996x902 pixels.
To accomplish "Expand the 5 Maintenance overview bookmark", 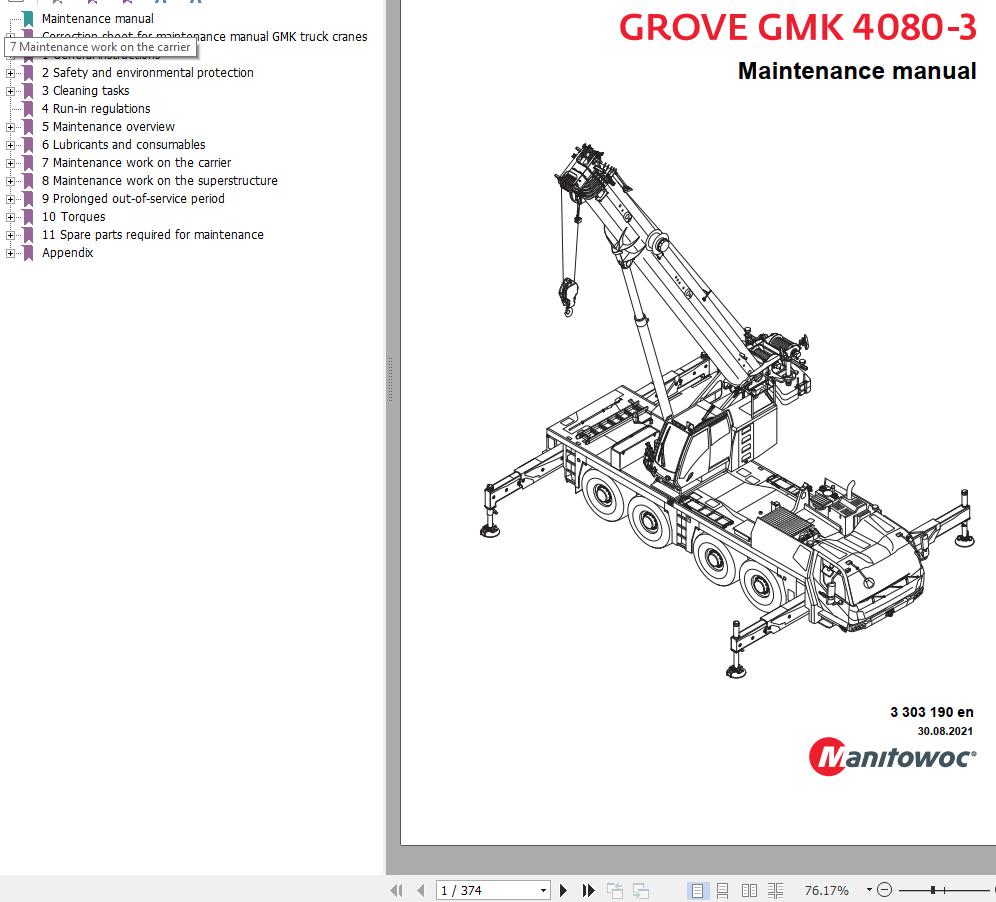I will (x=10, y=127).
